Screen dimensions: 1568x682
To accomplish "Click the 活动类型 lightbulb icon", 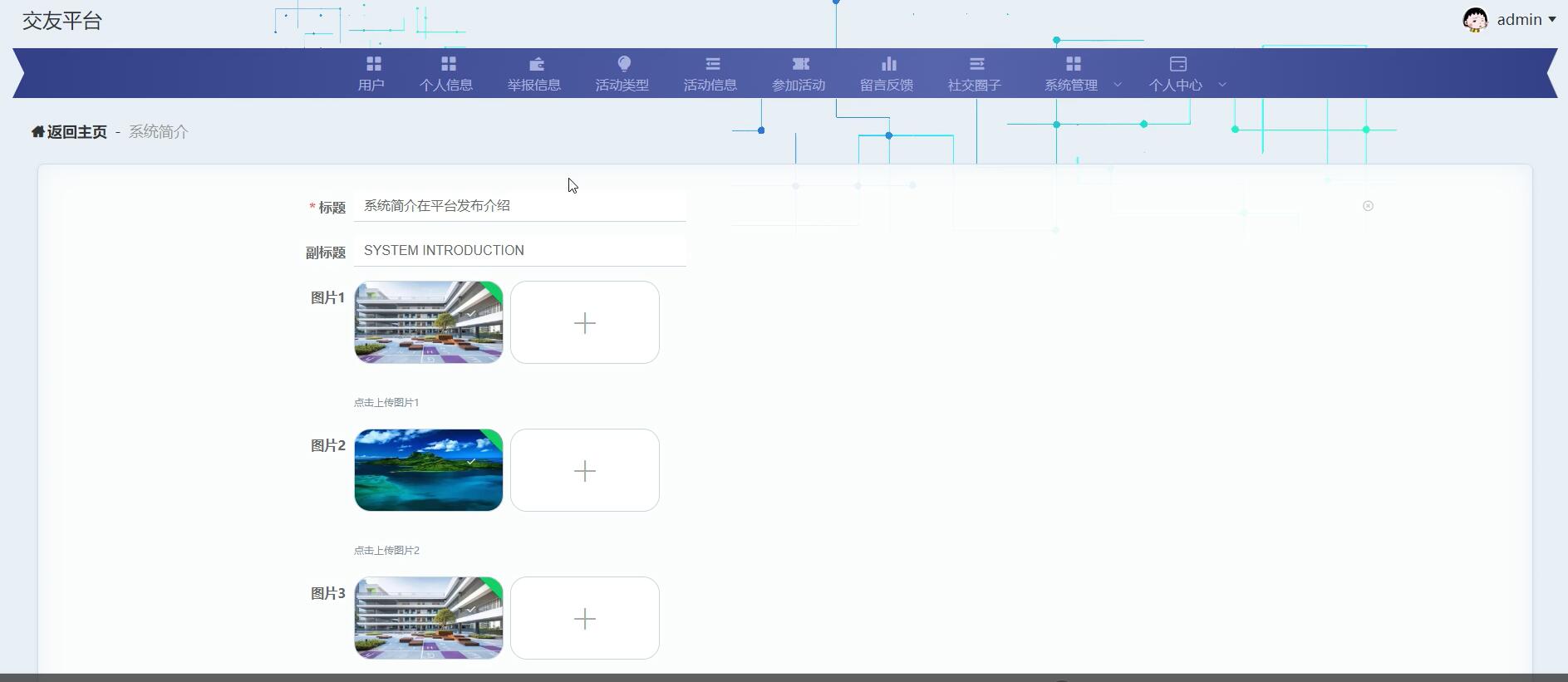I will point(624,64).
